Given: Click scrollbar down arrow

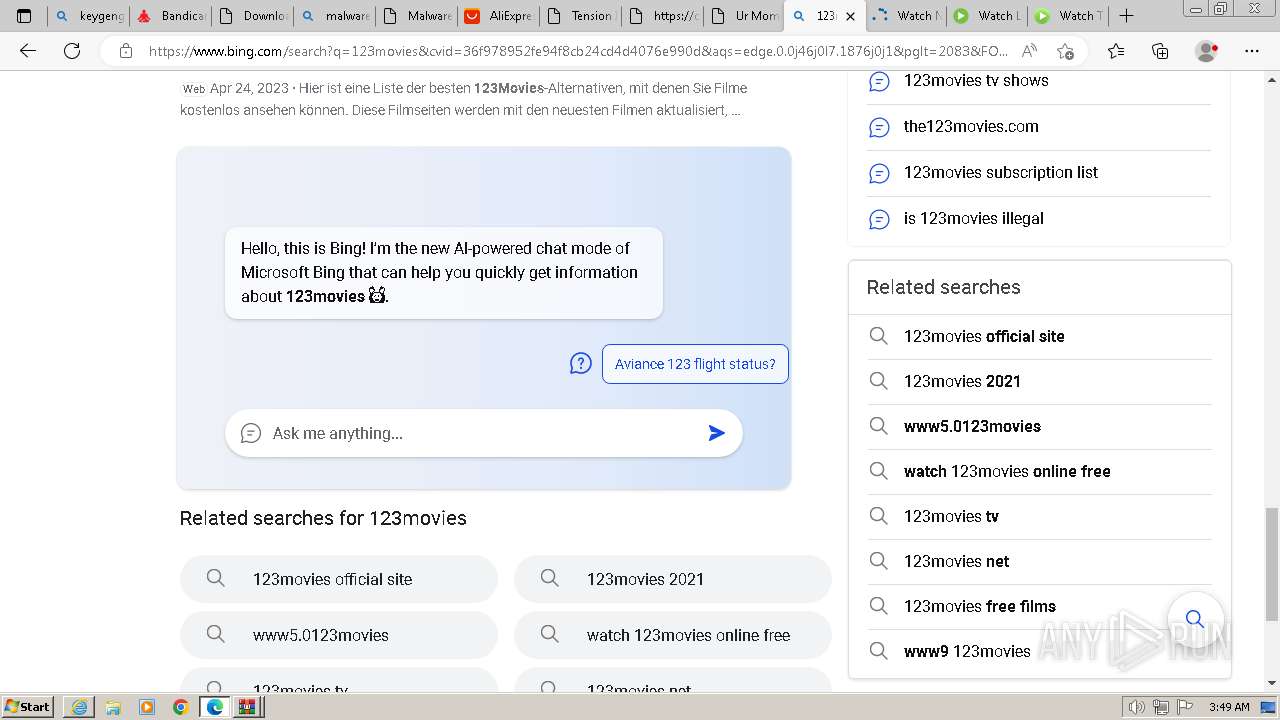Looking at the screenshot, I should (x=1271, y=683).
